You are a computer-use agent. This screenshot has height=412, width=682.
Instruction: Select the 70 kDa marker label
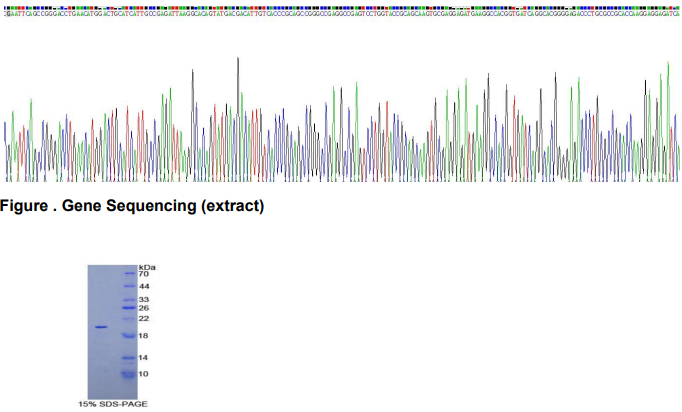click(x=144, y=274)
